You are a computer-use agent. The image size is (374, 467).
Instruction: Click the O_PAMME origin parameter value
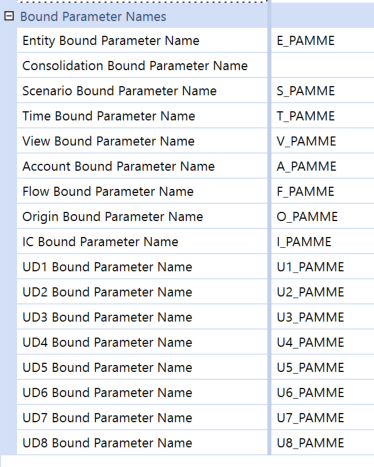[x=323, y=217]
